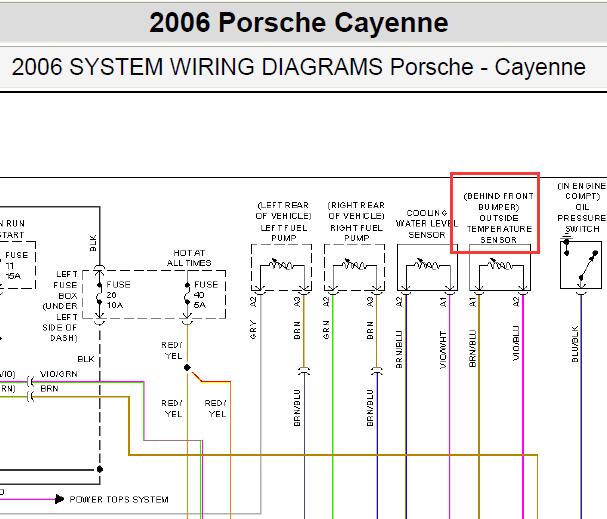Click the OIL PRESSURE SWITCH label
The image size is (607, 519).
click(581, 218)
